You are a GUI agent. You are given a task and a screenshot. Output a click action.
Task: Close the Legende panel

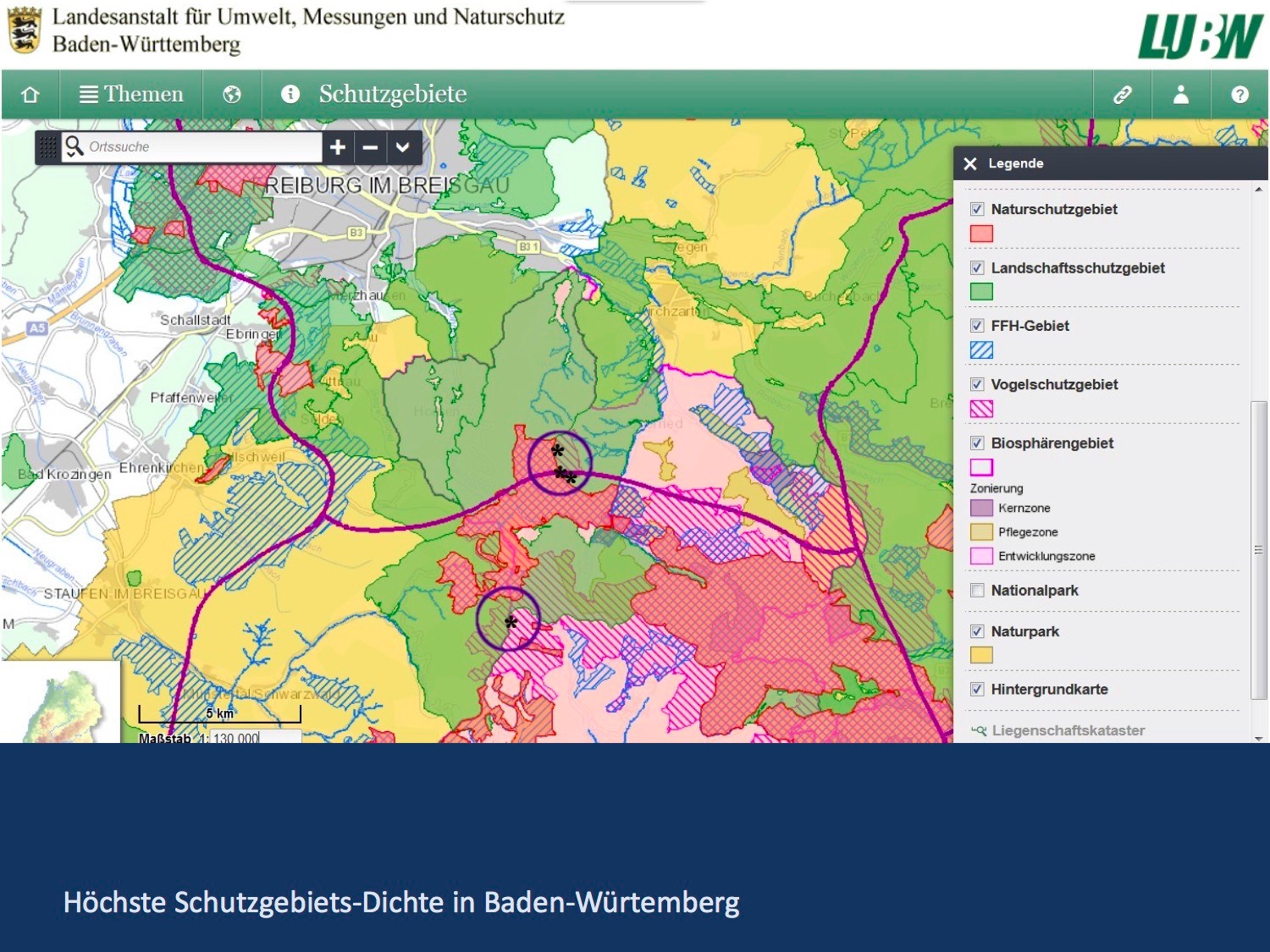click(x=970, y=163)
